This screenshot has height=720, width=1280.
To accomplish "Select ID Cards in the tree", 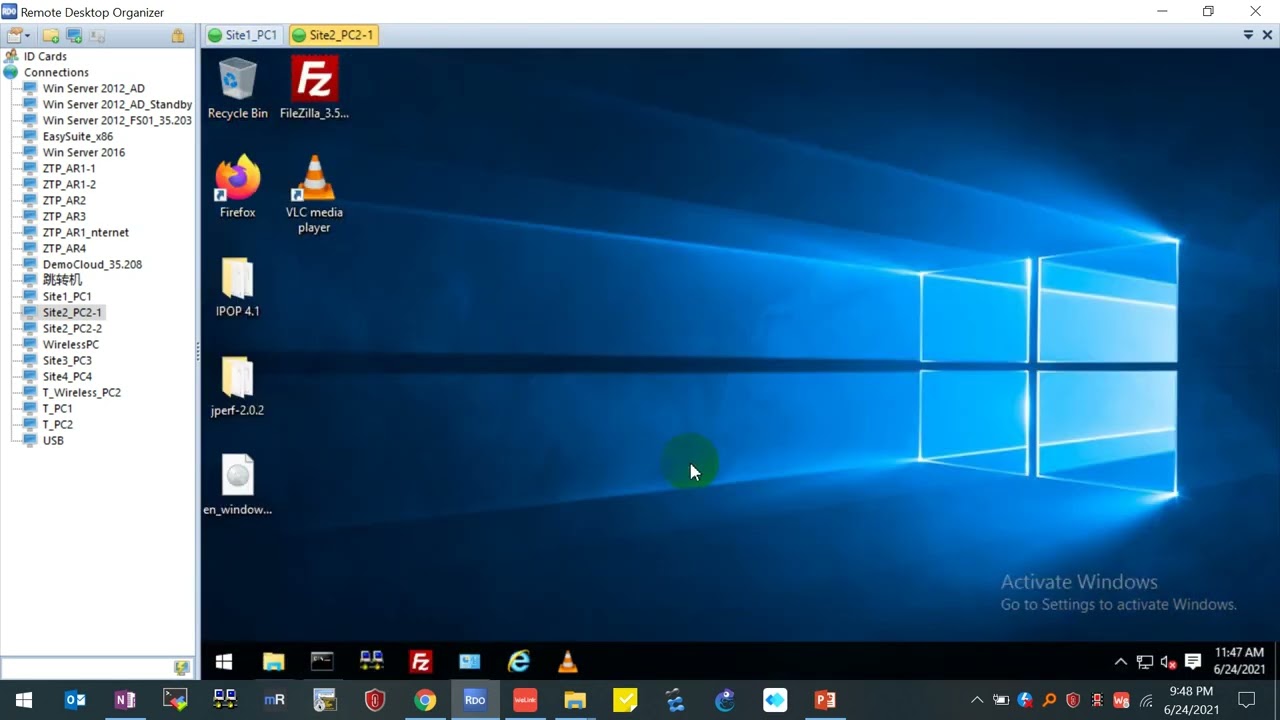I will pos(45,57).
